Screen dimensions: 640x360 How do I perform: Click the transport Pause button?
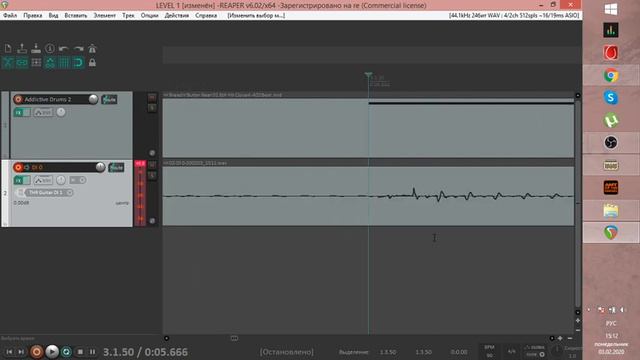tap(93, 351)
